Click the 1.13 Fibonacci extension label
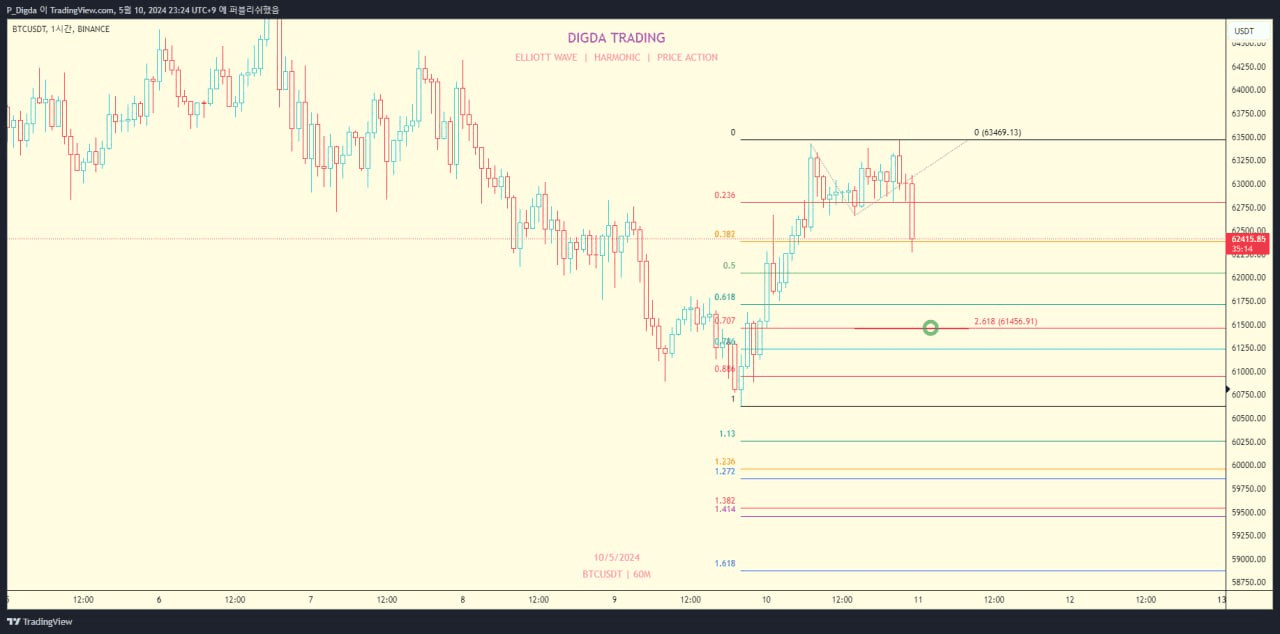Screen dimensions: 1280x634 click(727, 434)
